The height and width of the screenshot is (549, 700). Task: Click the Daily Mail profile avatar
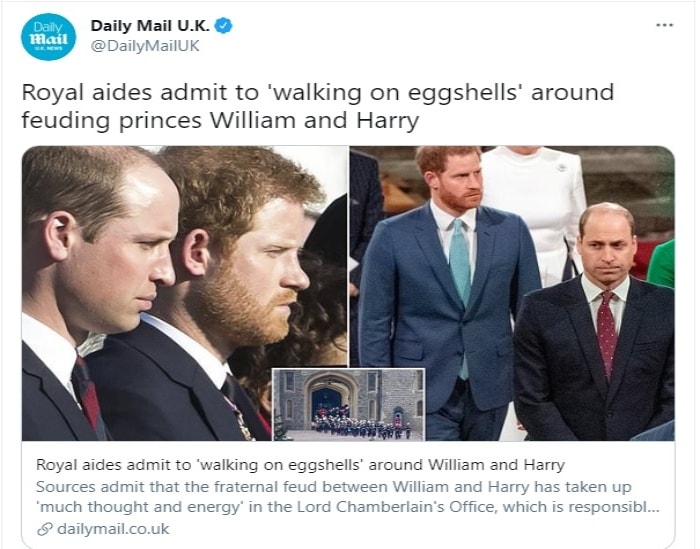coord(48,37)
